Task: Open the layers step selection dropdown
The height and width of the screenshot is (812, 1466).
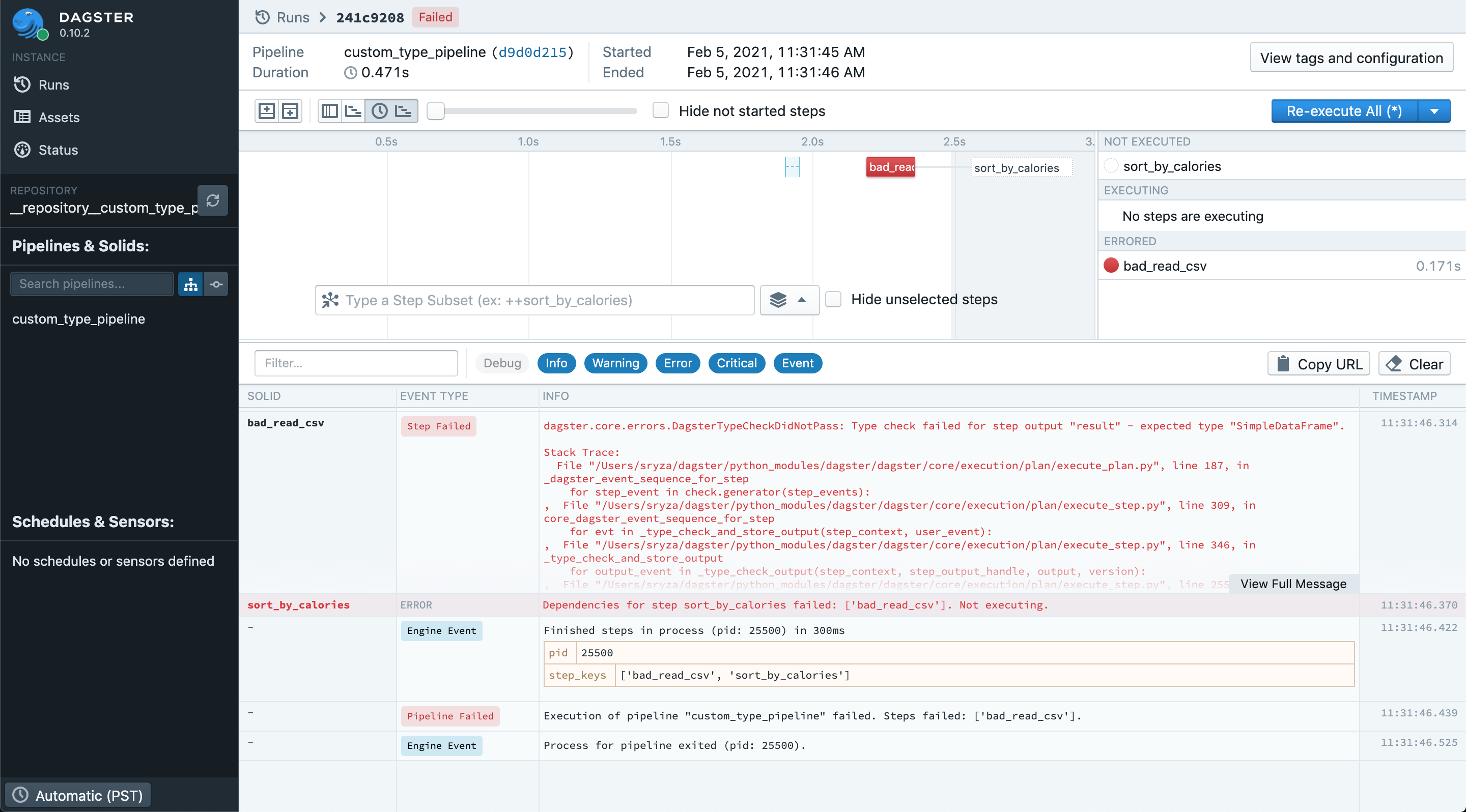Action: [790, 300]
